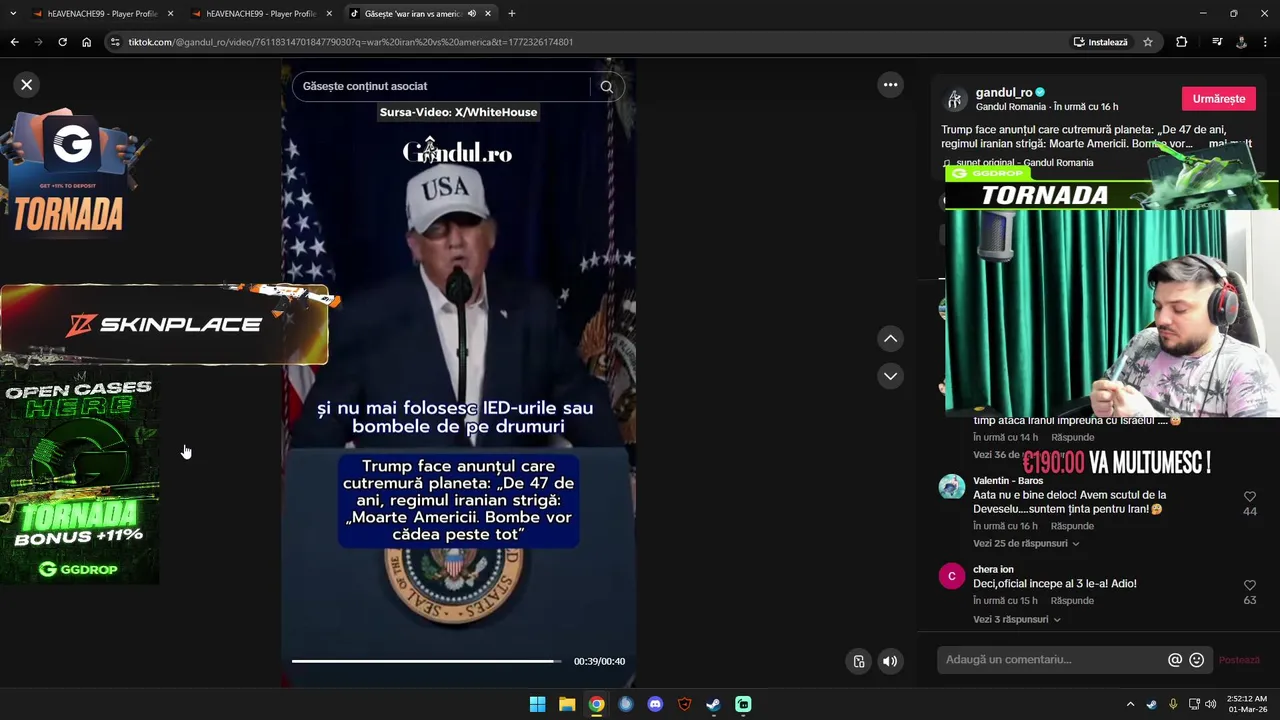
Task: Open File Explorer from the taskbar
Action: (x=567, y=704)
